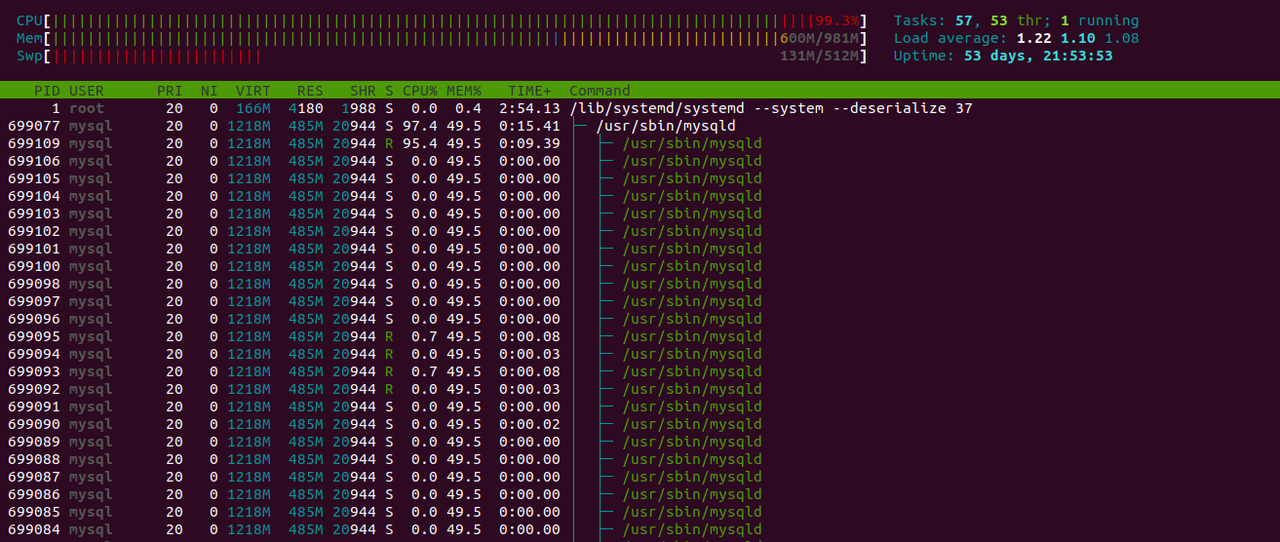This screenshot has height=542, width=1280.
Task: Sort by the RES column header
Action: tap(310, 90)
